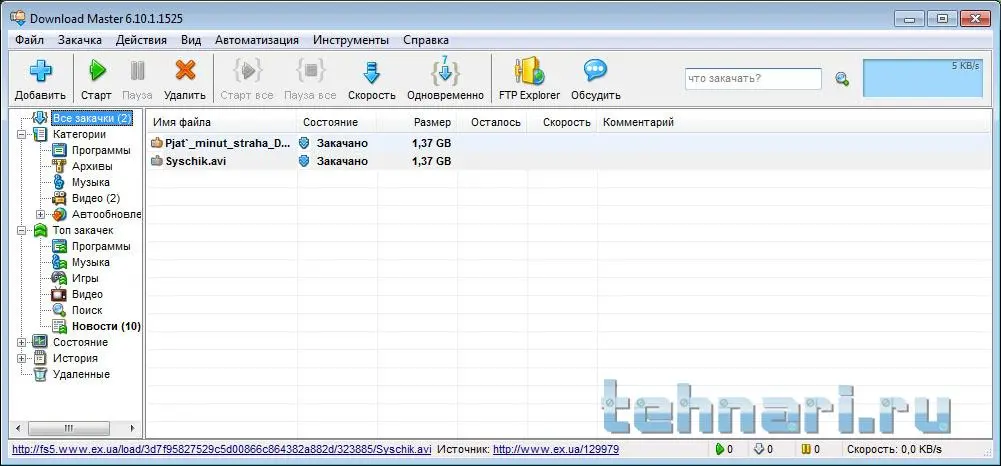Open the Скорость speed arrow icon

click(x=372, y=71)
